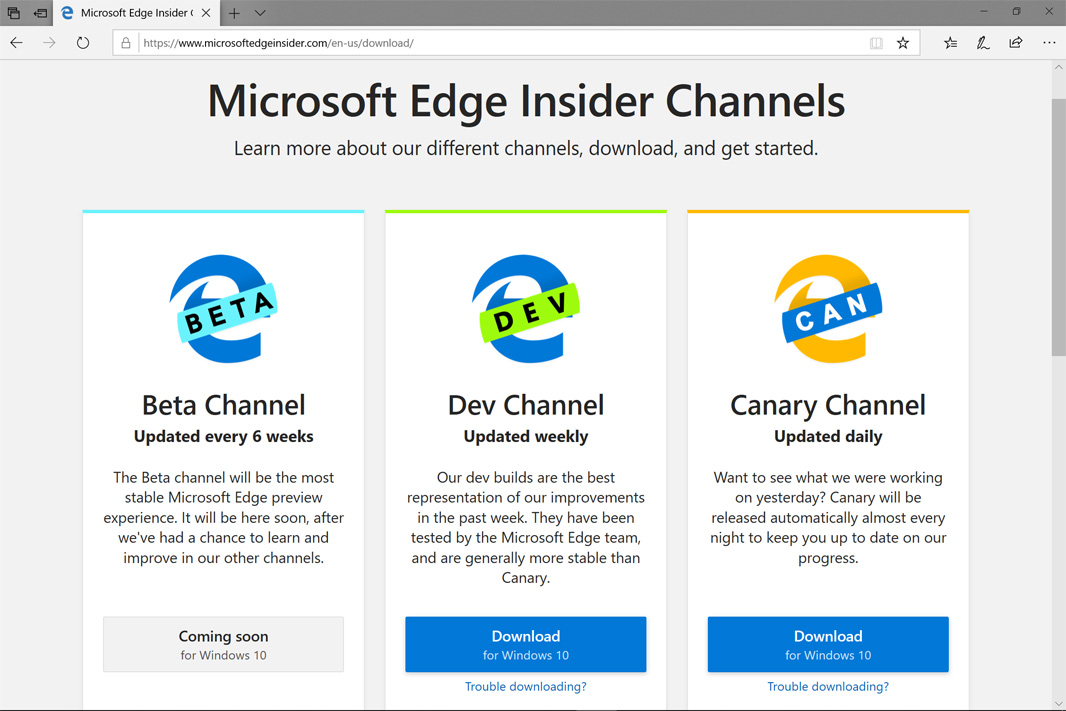This screenshot has height=711, width=1066.
Task: Download Canary Channel for Windows 10
Action: [x=827, y=644]
